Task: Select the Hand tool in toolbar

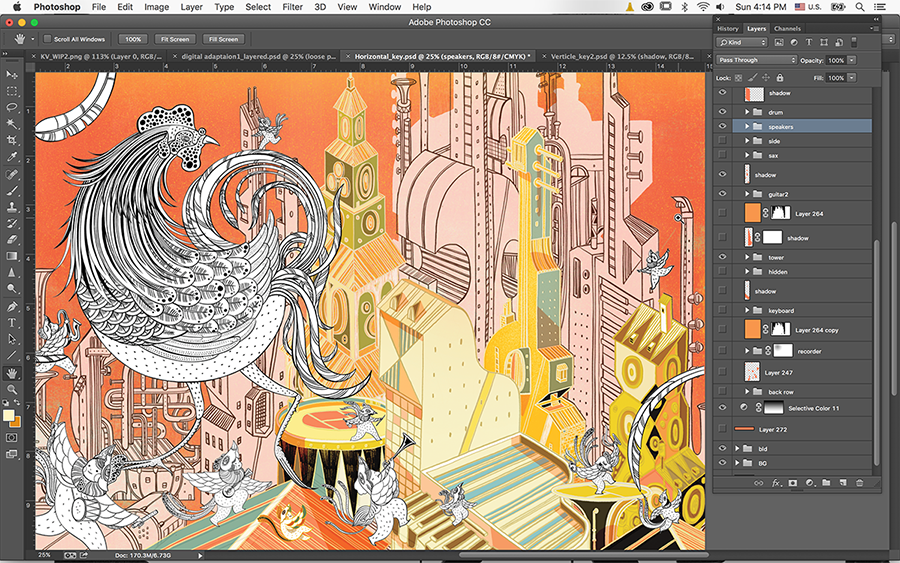Action: tap(11, 374)
